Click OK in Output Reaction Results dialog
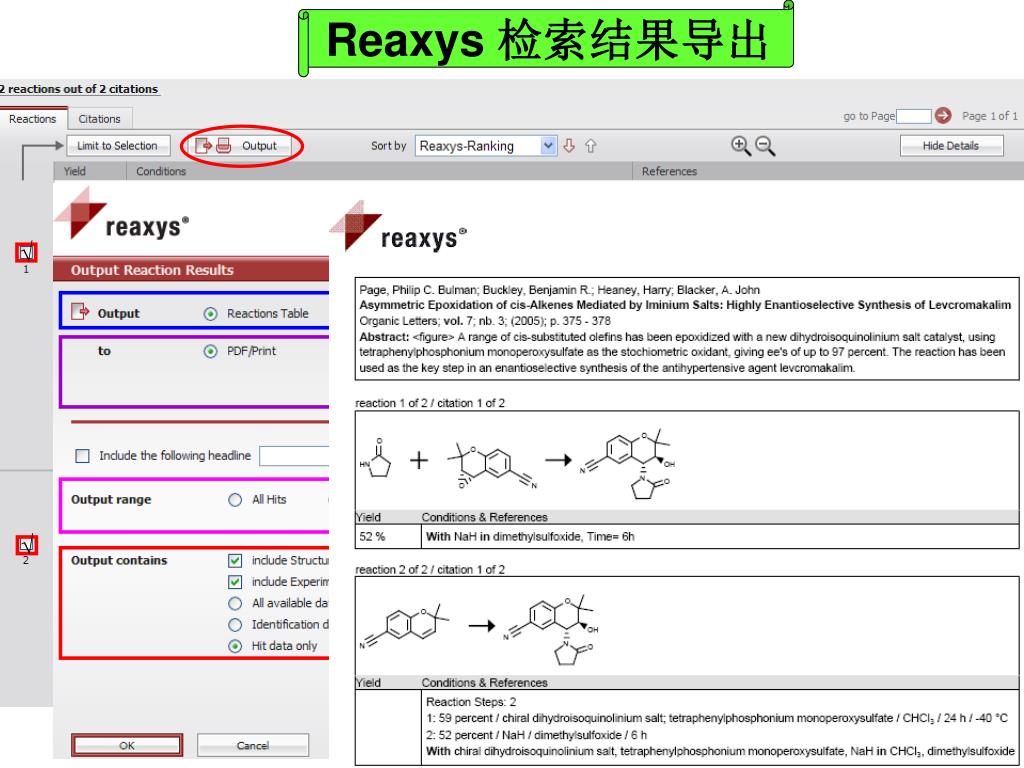Screen dimensions: 1024x768 (127, 745)
